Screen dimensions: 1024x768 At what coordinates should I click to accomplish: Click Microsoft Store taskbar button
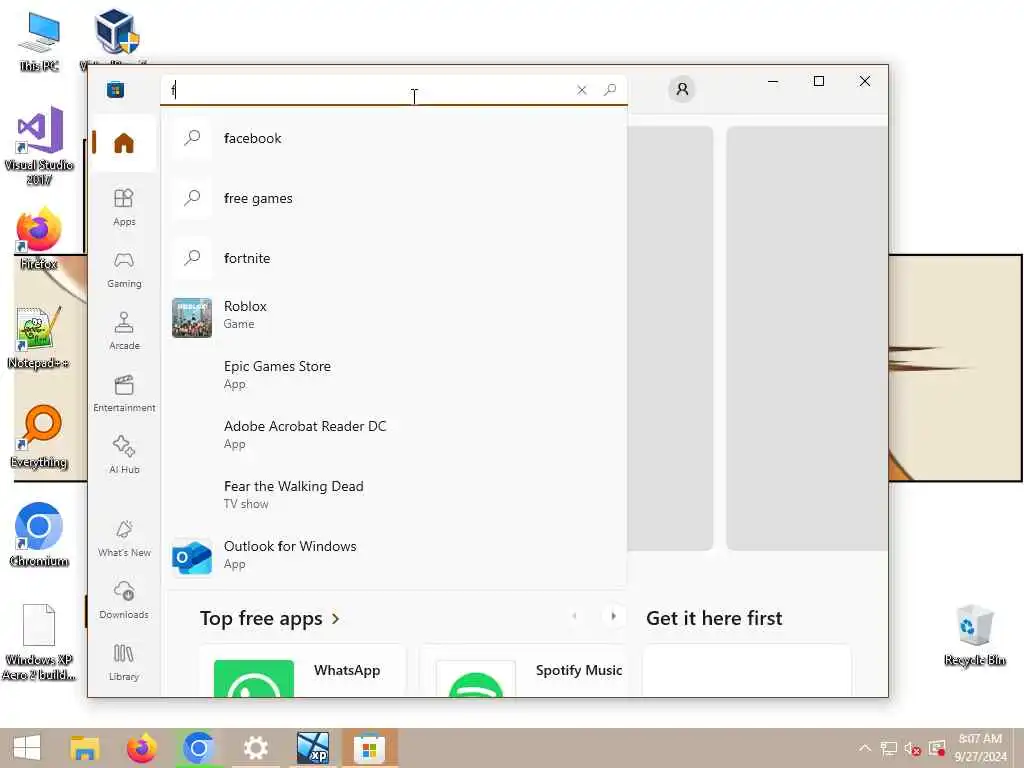coord(370,748)
